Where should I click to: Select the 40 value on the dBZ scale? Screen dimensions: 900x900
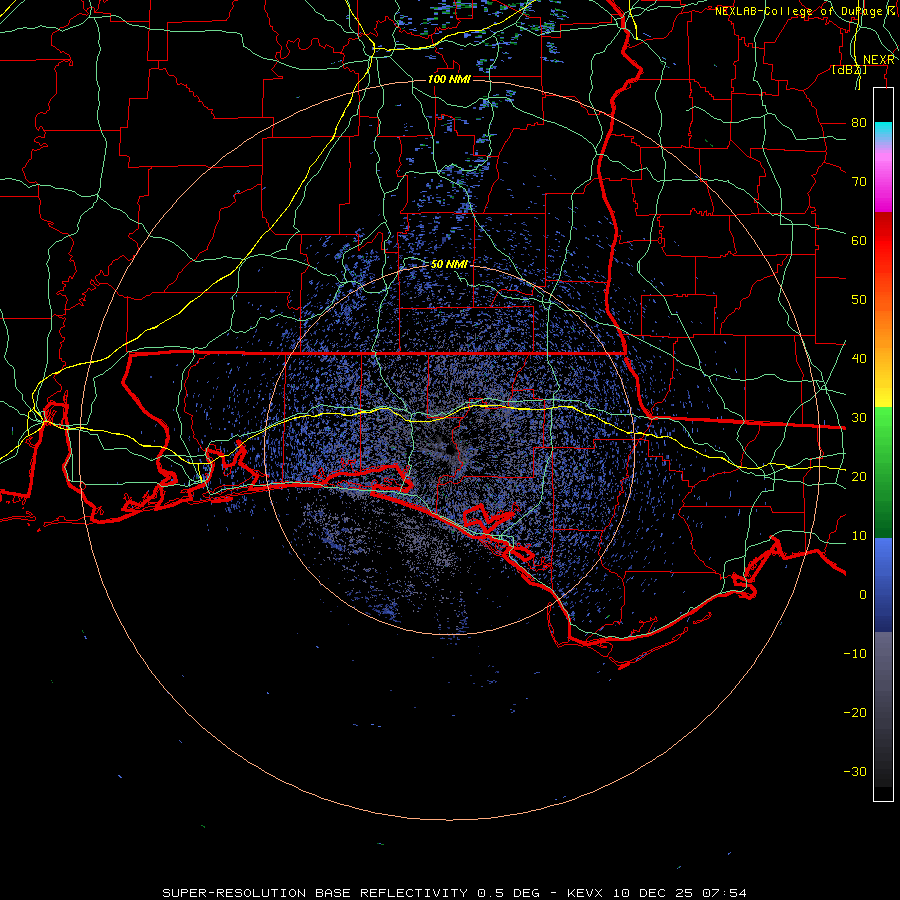859,359
